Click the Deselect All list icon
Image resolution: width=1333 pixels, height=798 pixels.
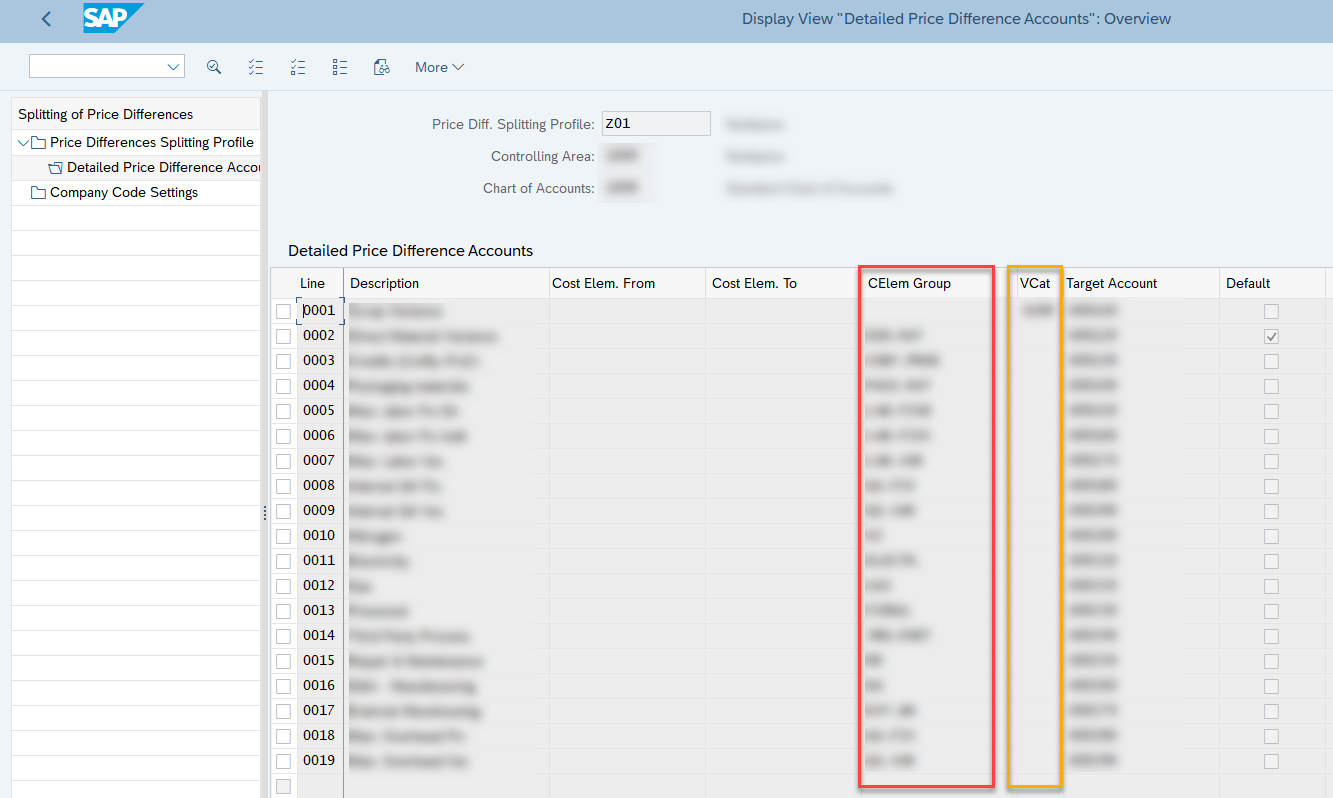pos(340,67)
